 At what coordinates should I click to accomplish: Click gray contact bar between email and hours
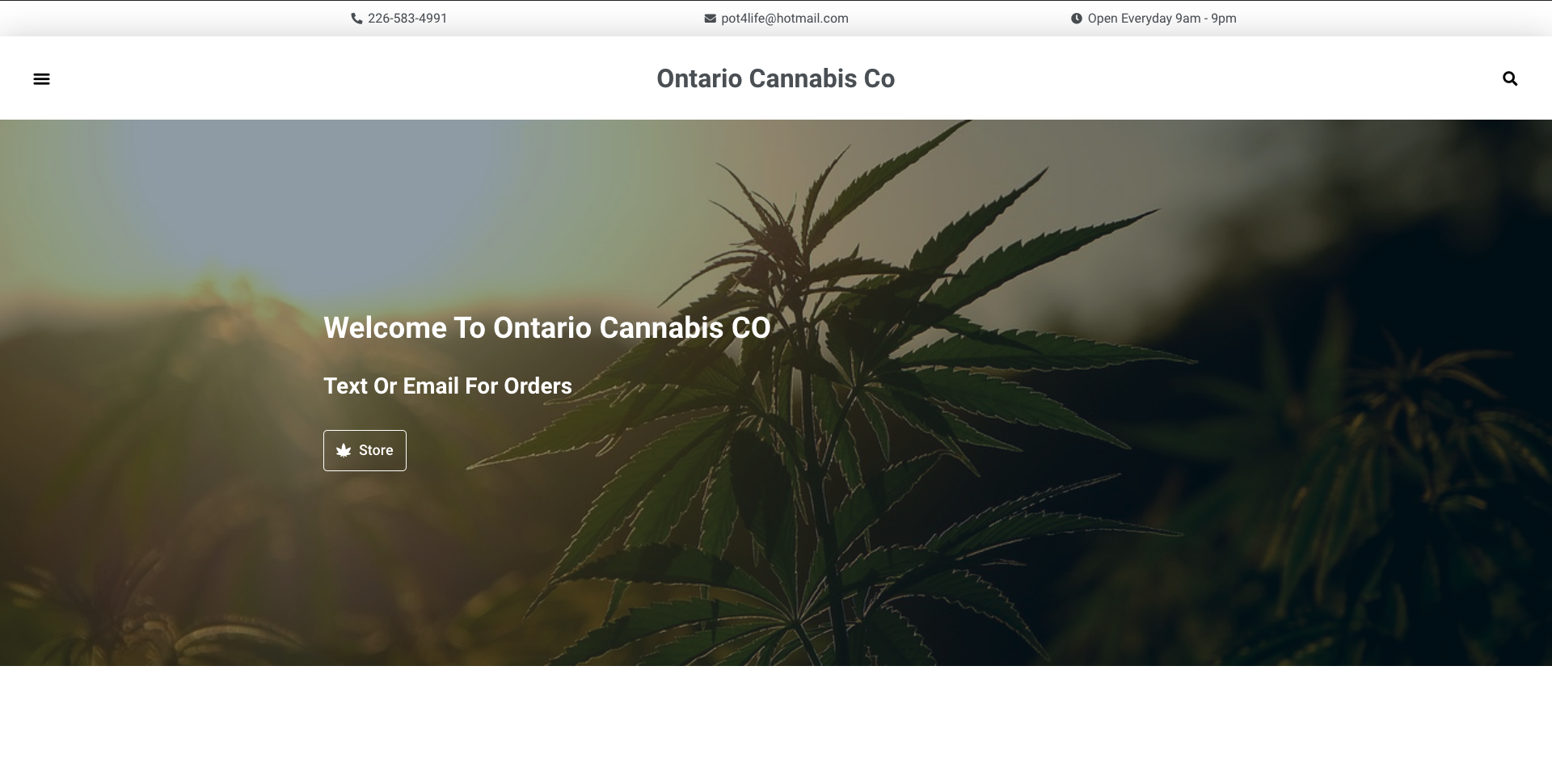(959, 19)
